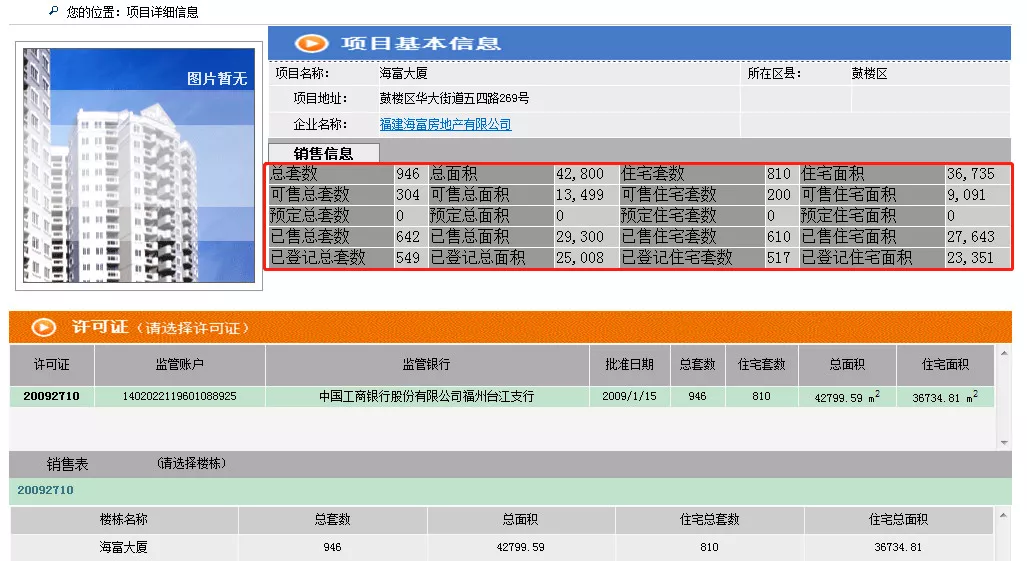Click the 住宅面积 value 36,735
This screenshot has height=561, width=1027.
click(x=971, y=173)
